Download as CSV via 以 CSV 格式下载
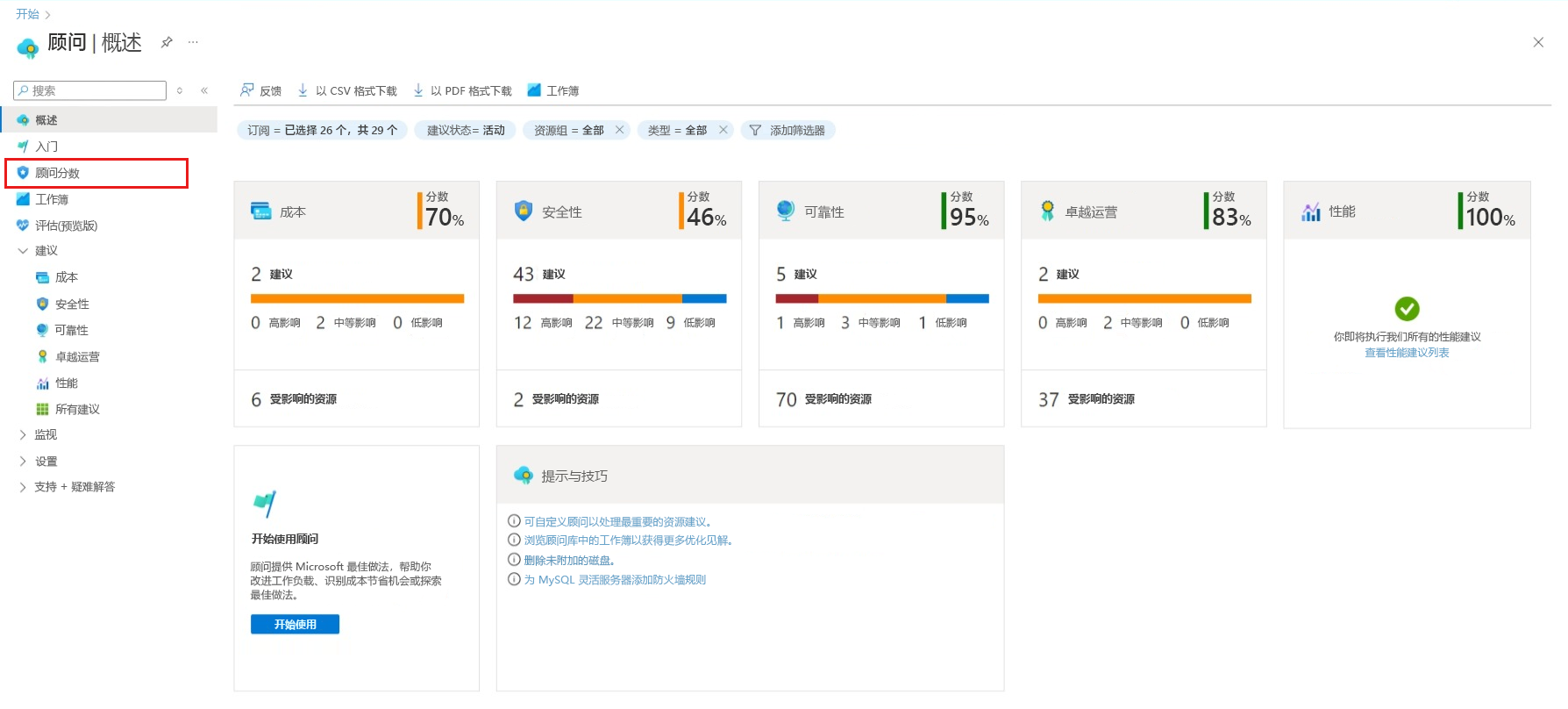The image size is (1568, 709). pos(347,90)
